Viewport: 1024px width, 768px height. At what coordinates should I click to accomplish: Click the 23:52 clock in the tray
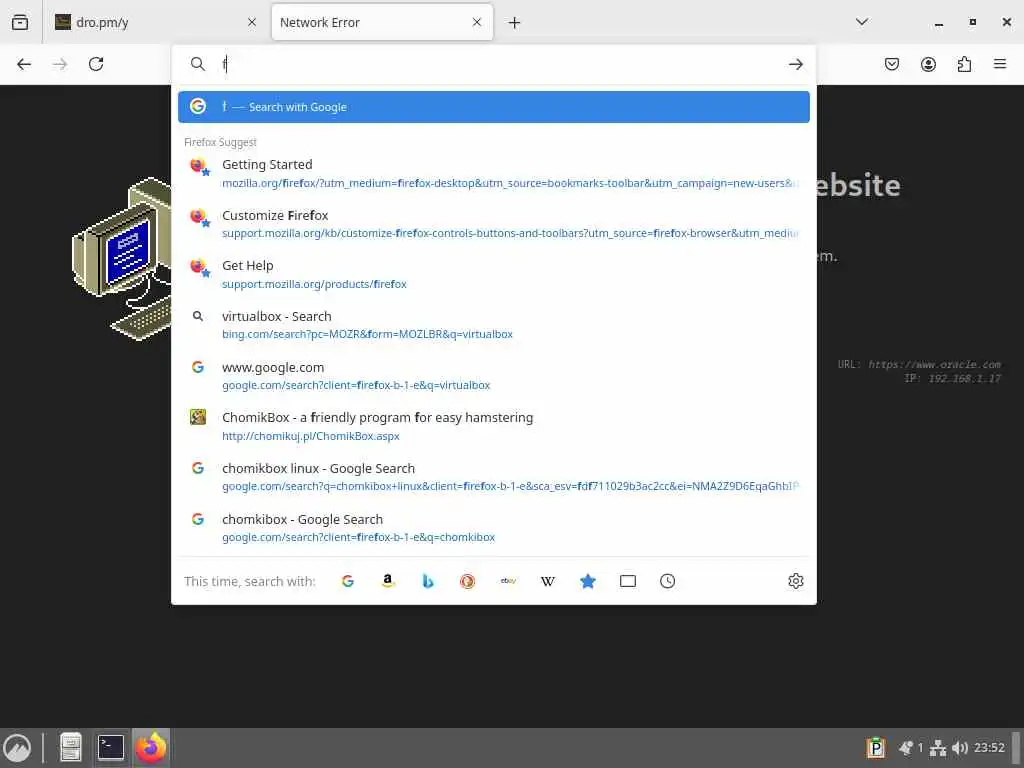click(x=989, y=748)
